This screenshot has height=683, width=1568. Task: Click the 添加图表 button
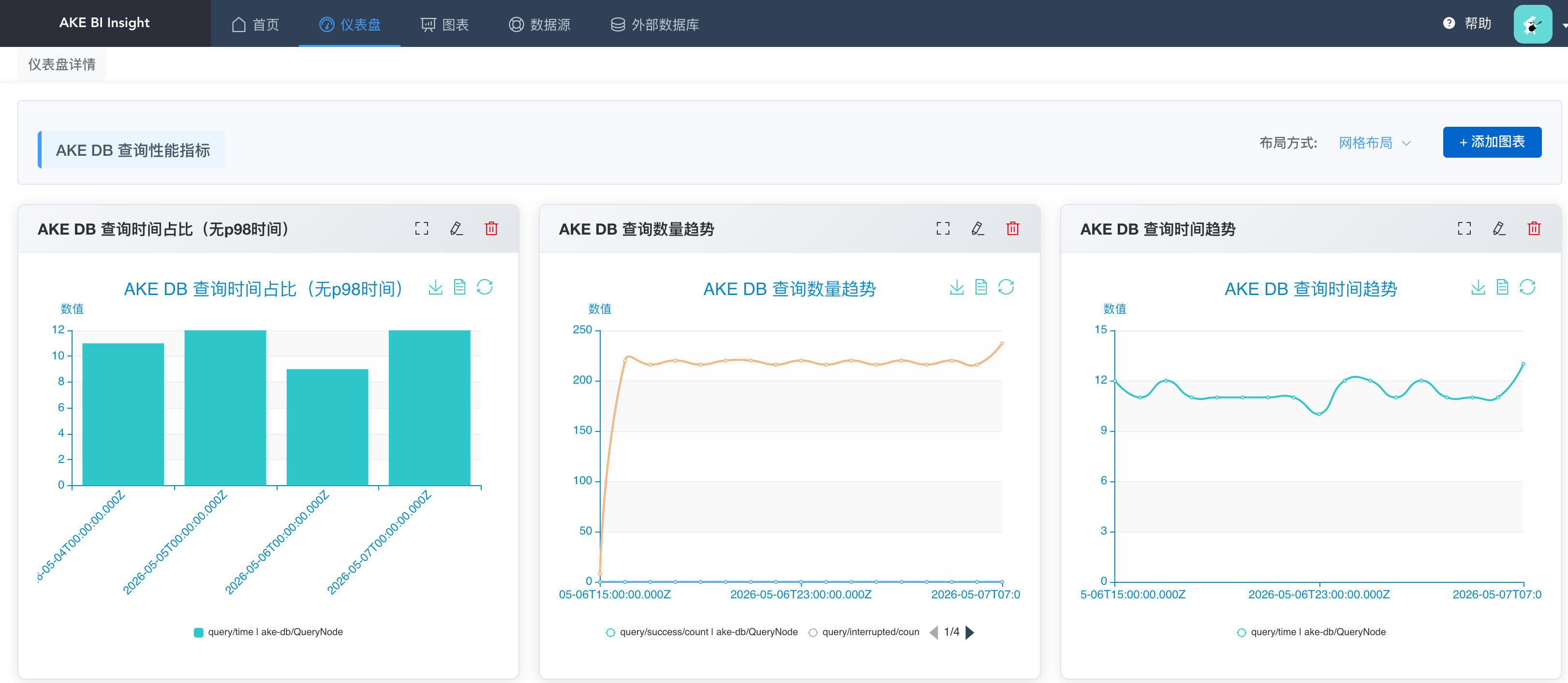[x=1492, y=142]
